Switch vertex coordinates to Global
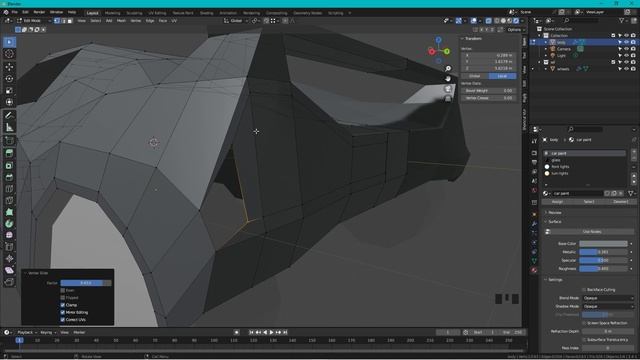The width and height of the screenshot is (640, 360). pyautogui.click(x=474, y=76)
